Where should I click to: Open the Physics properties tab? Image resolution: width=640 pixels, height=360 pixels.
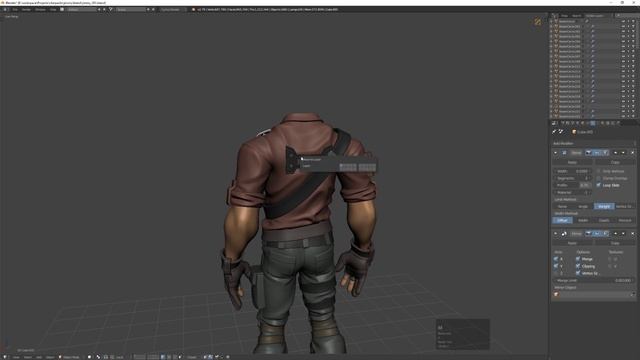[618, 123]
